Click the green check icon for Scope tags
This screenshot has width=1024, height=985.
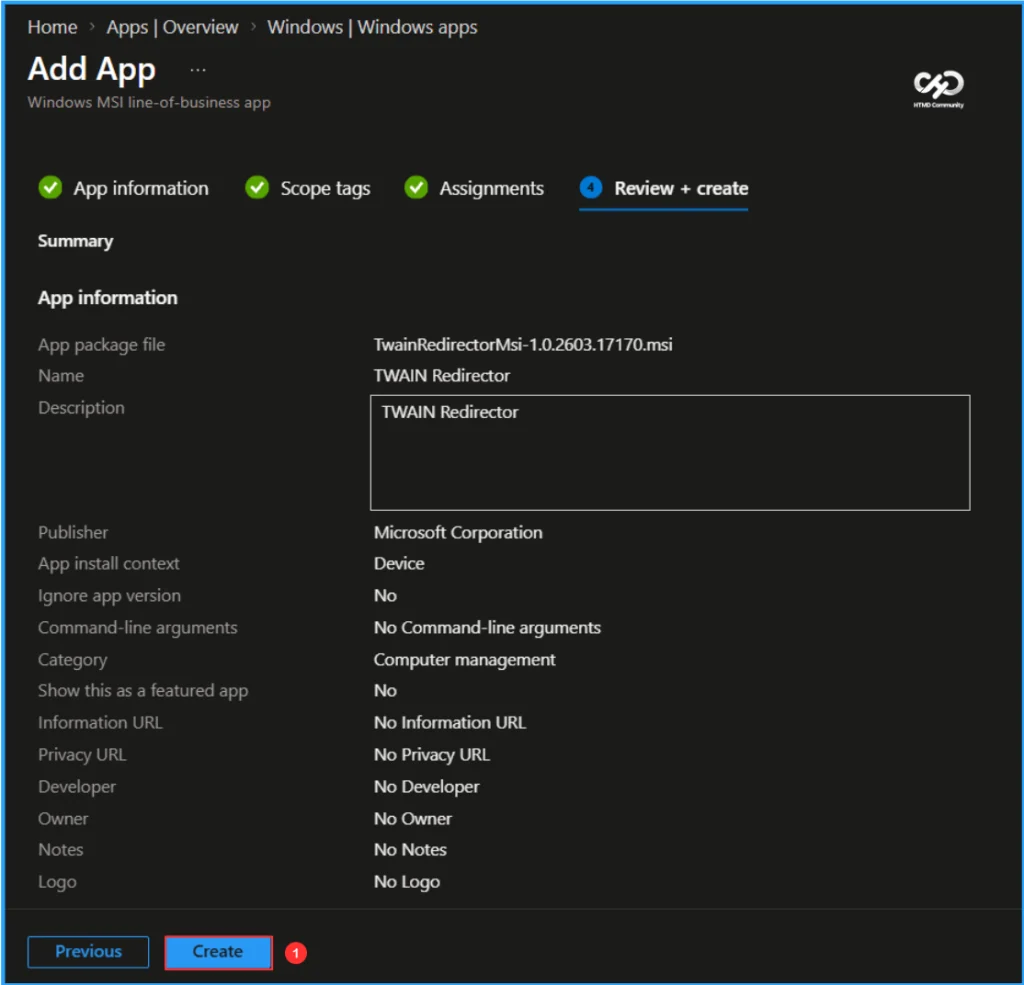pos(257,187)
